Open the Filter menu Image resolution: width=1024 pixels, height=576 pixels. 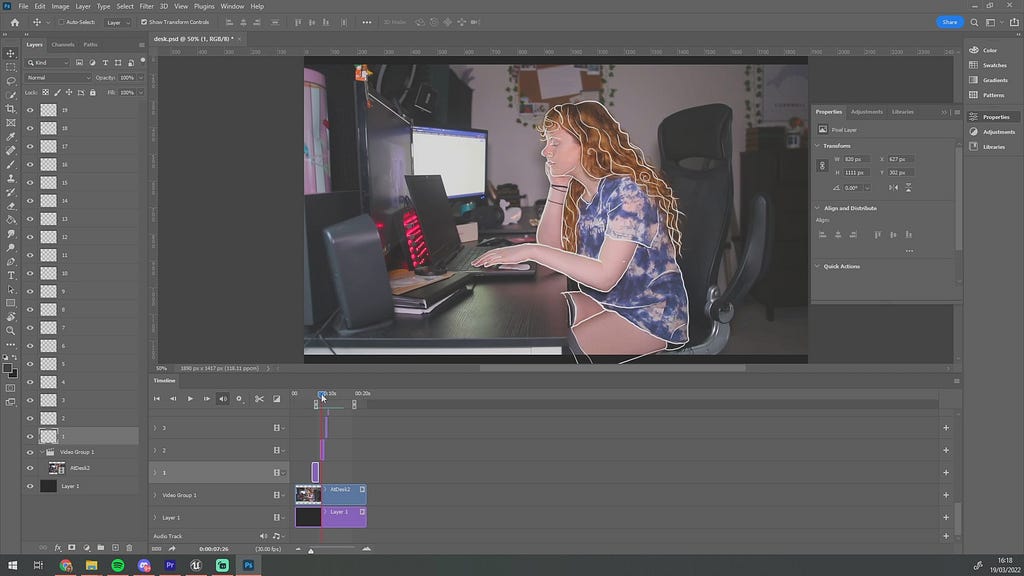[x=146, y=7]
